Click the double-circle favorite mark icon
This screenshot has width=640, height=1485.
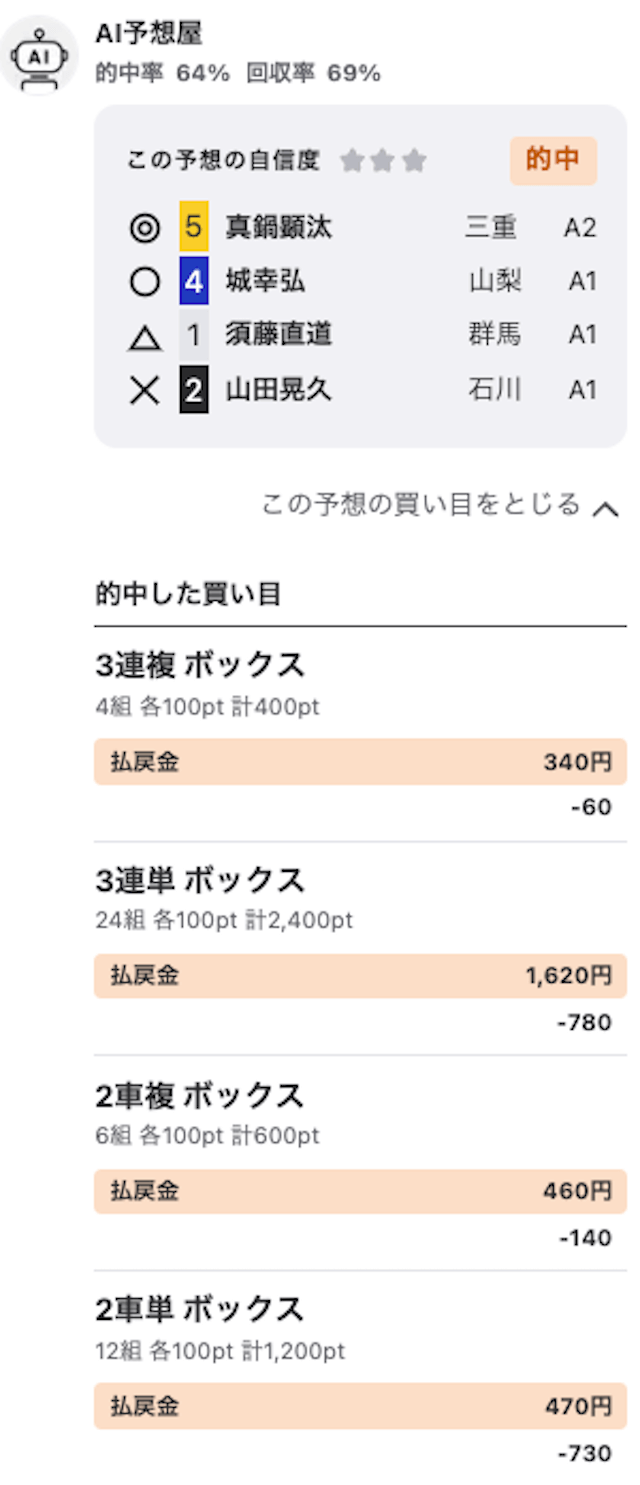[145, 228]
